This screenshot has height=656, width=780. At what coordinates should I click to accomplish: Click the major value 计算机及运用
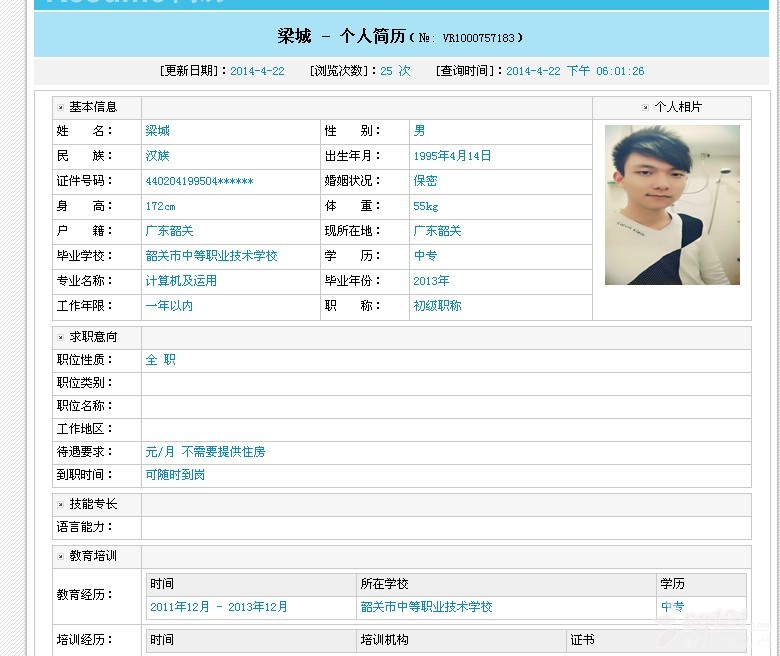[x=181, y=281]
